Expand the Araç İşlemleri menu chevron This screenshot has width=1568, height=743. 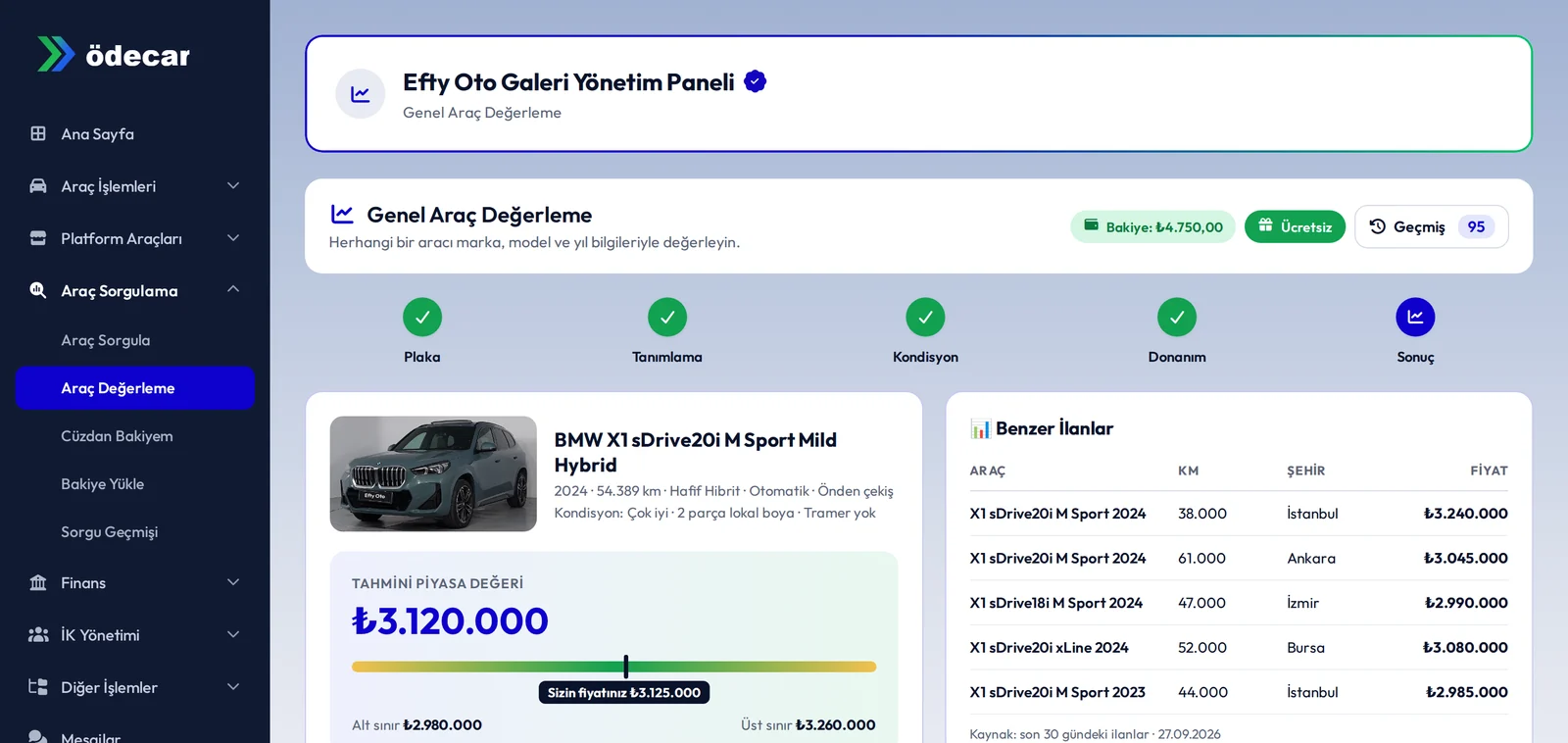[233, 185]
